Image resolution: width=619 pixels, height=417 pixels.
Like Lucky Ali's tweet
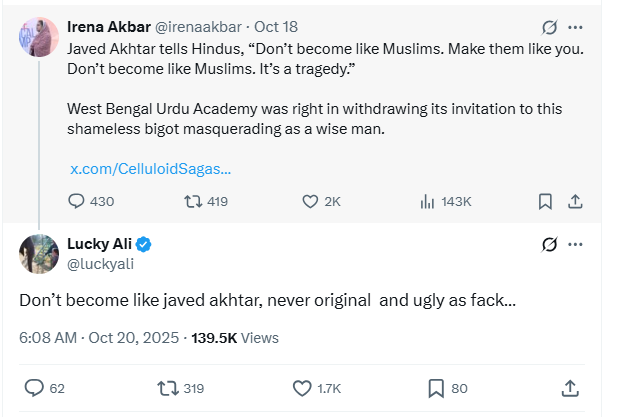click(x=303, y=387)
